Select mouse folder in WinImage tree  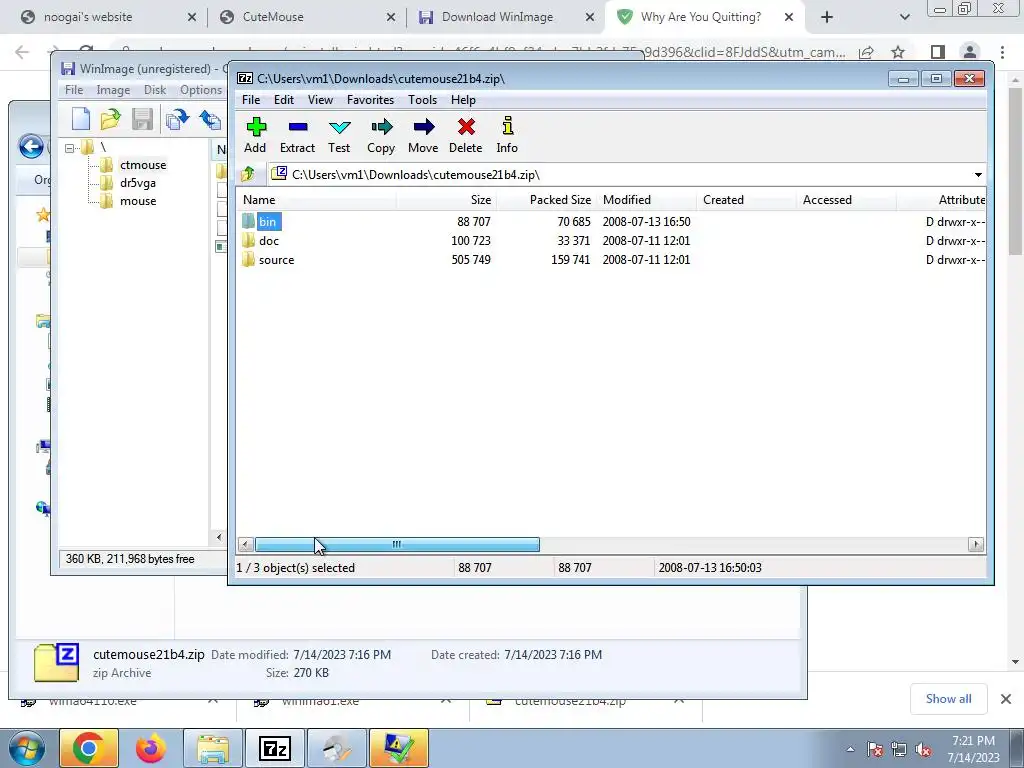(138, 201)
